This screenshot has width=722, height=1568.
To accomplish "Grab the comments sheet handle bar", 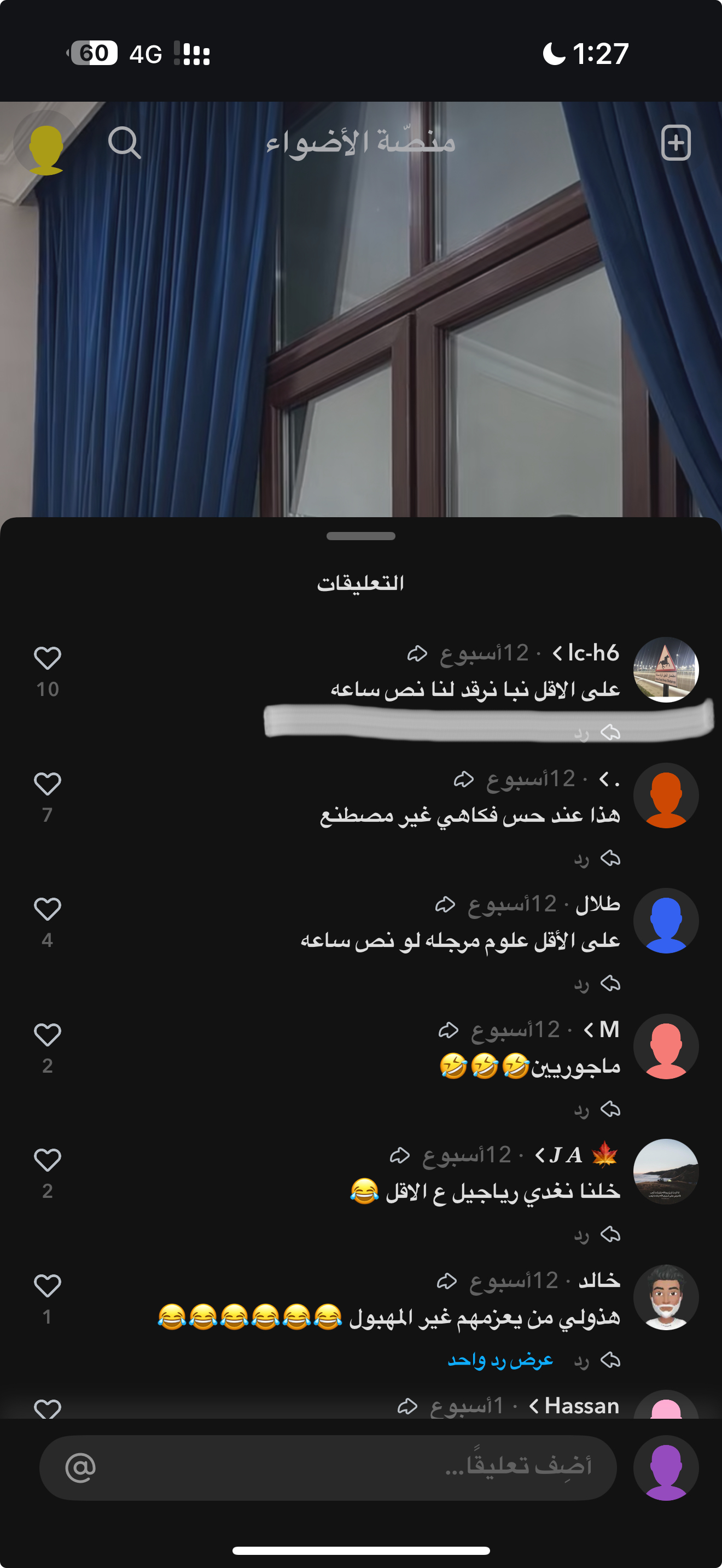I will 361,536.
